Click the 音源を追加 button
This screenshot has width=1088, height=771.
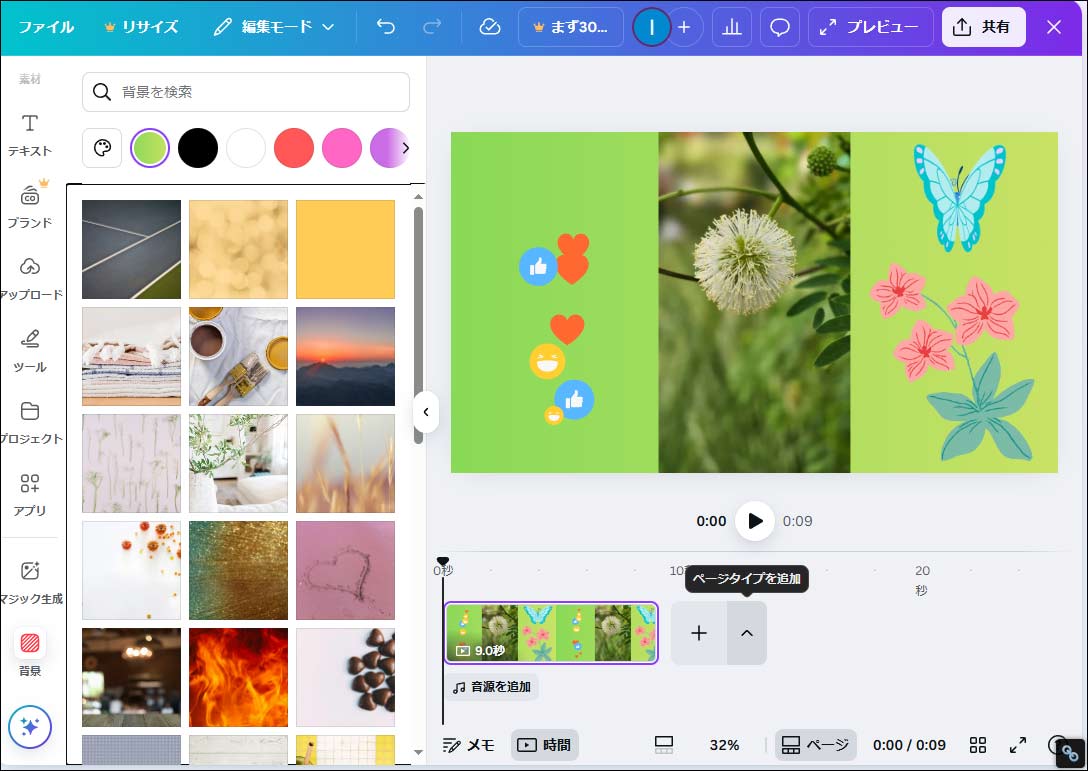point(491,687)
